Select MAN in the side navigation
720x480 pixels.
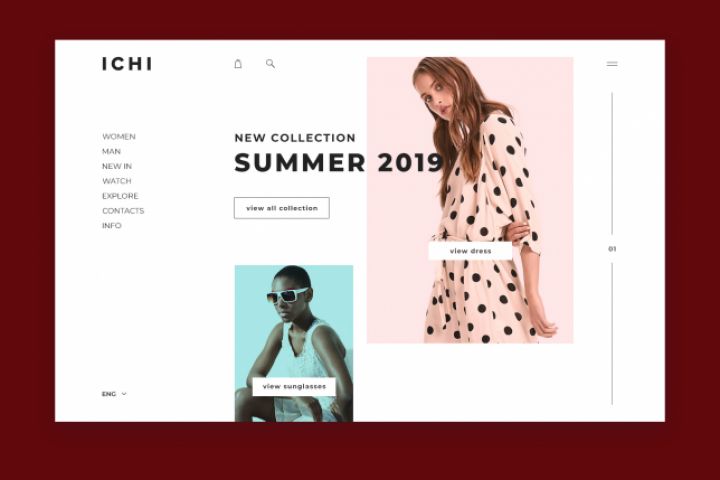(112, 151)
